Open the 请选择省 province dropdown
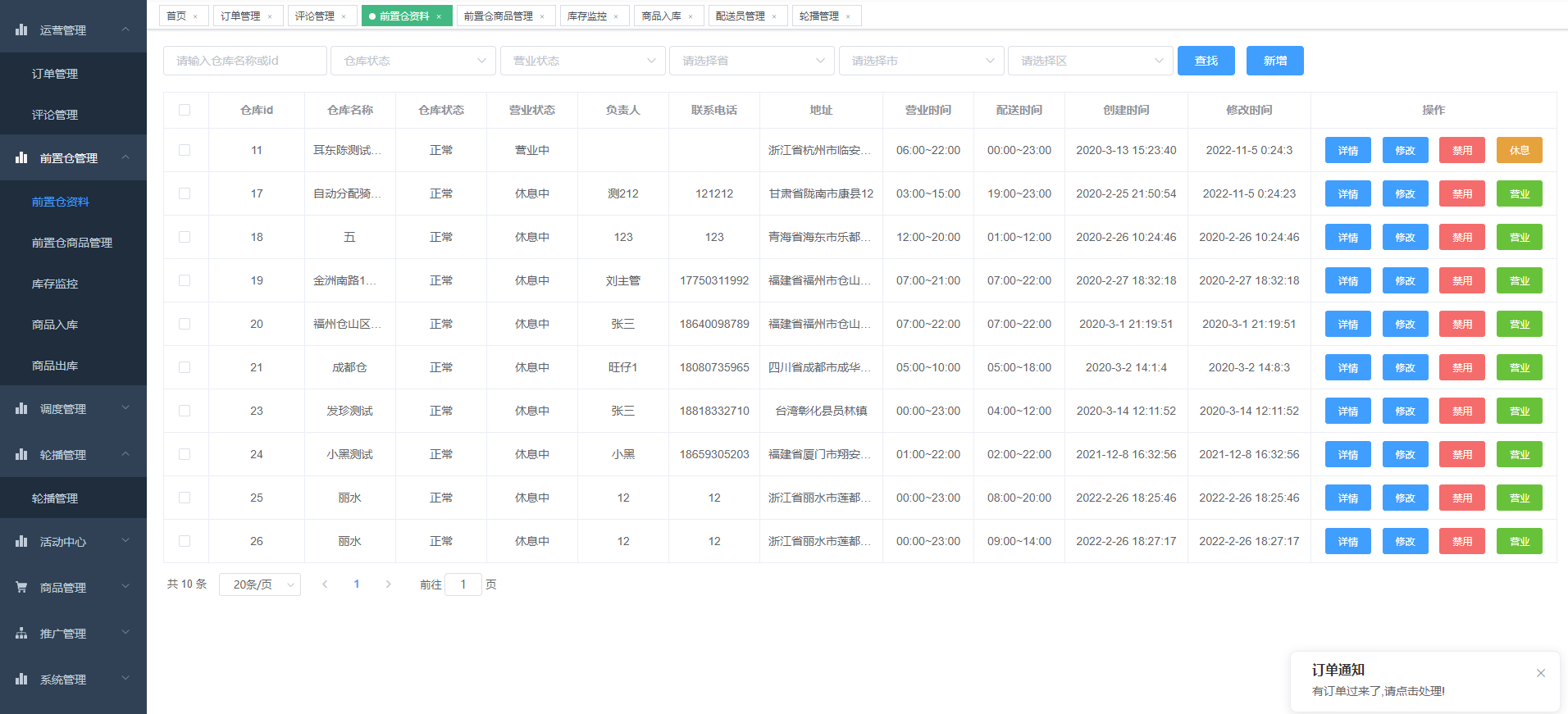This screenshot has height=714, width=1568. [752, 61]
